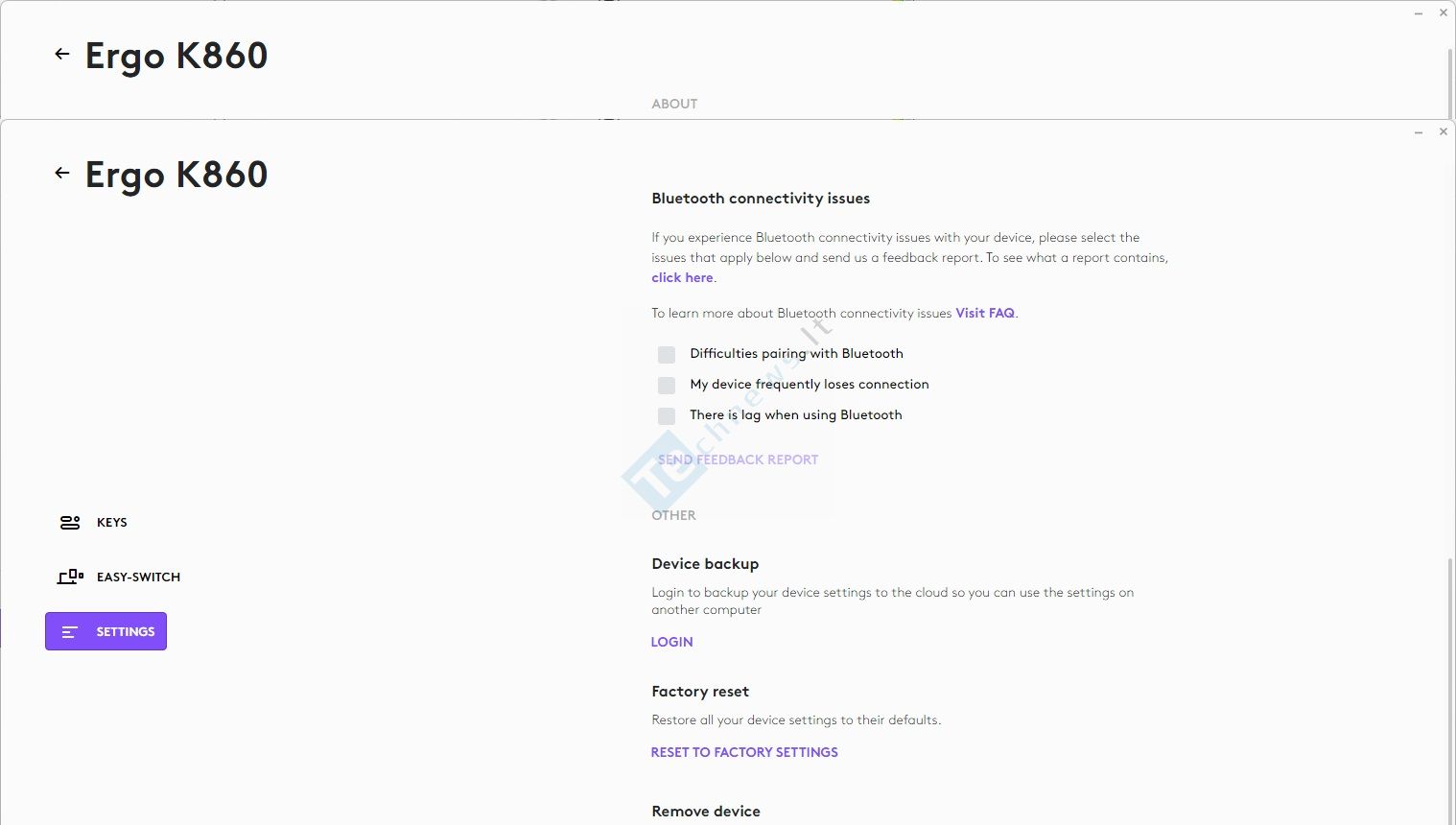Click the Remove device heading
Screen dimensions: 1456x825
[706, 812]
